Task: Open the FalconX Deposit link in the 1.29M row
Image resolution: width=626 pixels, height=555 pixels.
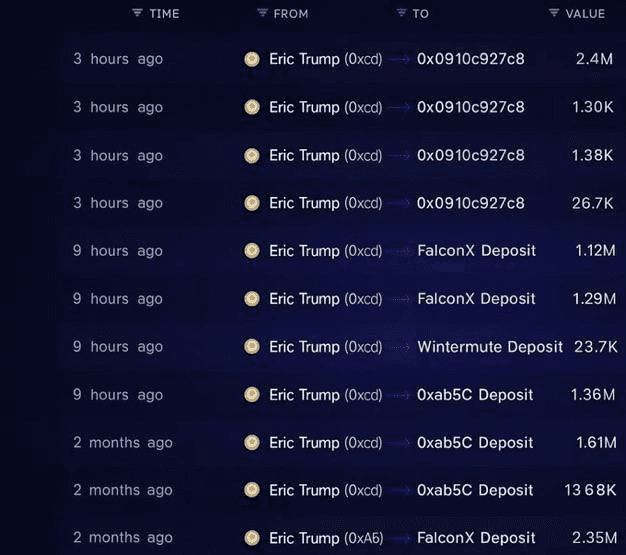Action: (476, 299)
